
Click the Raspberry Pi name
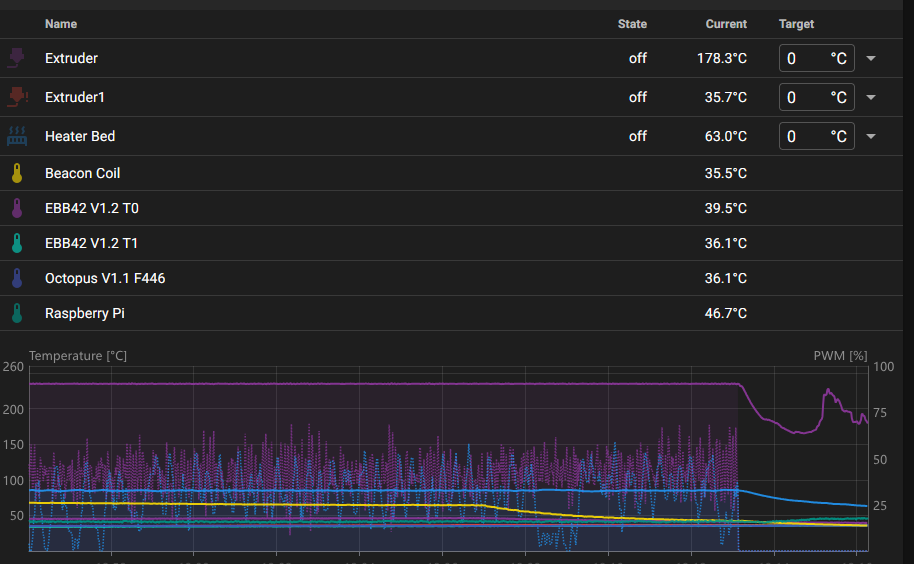click(x=85, y=313)
